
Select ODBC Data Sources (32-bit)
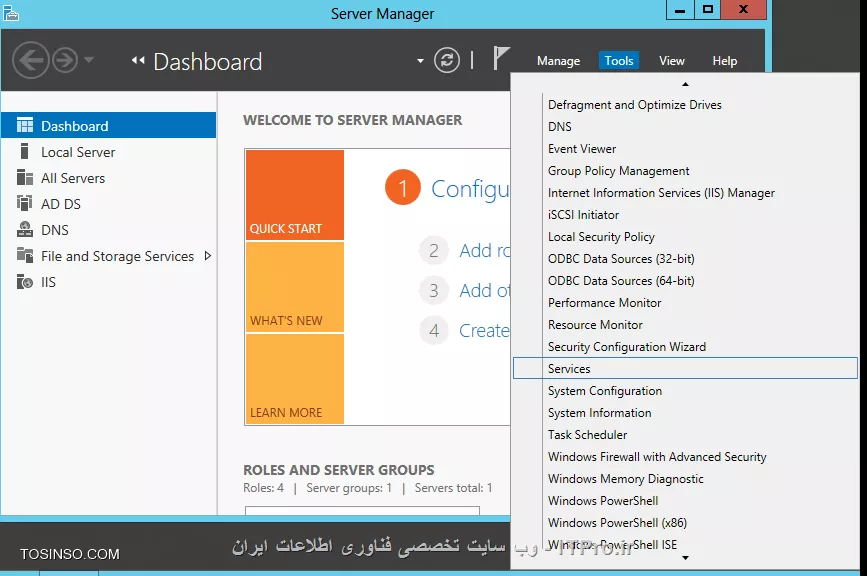[685, 259]
